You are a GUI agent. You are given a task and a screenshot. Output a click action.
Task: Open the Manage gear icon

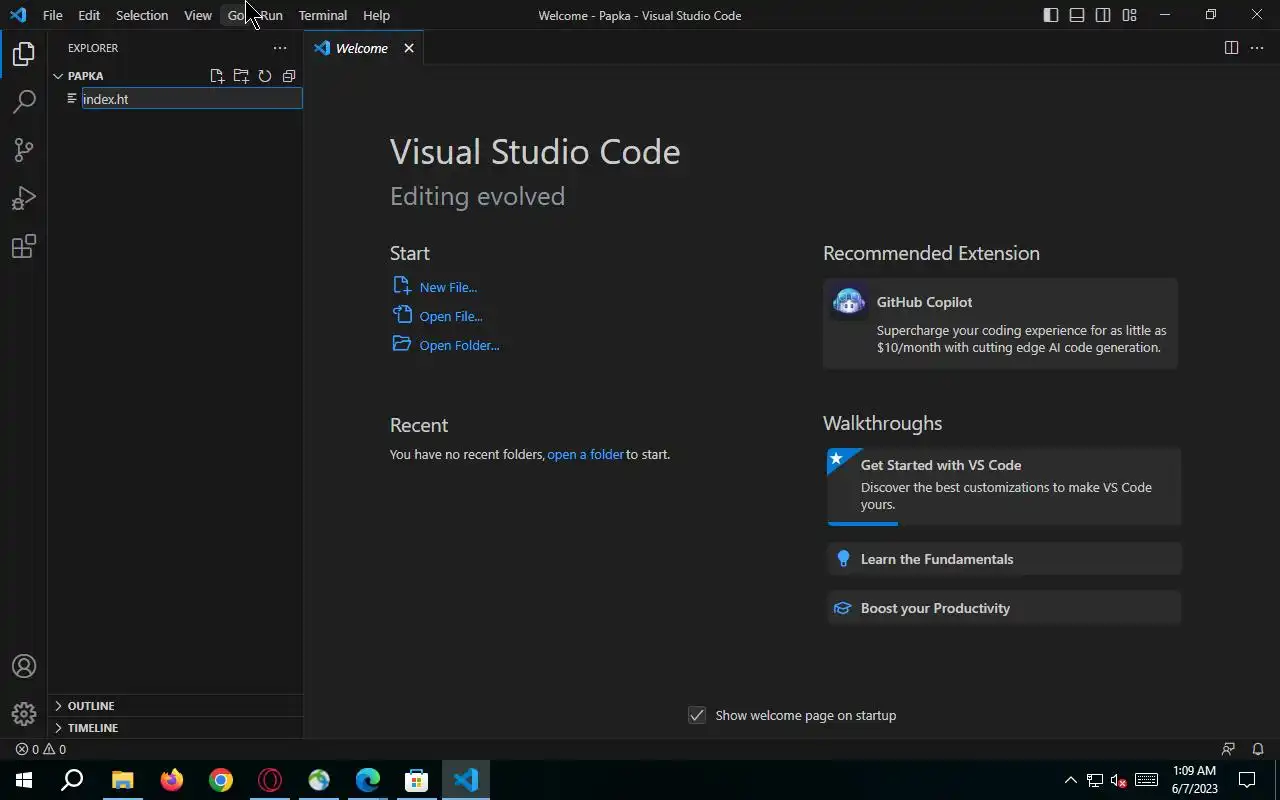pyautogui.click(x=24, y=714)
